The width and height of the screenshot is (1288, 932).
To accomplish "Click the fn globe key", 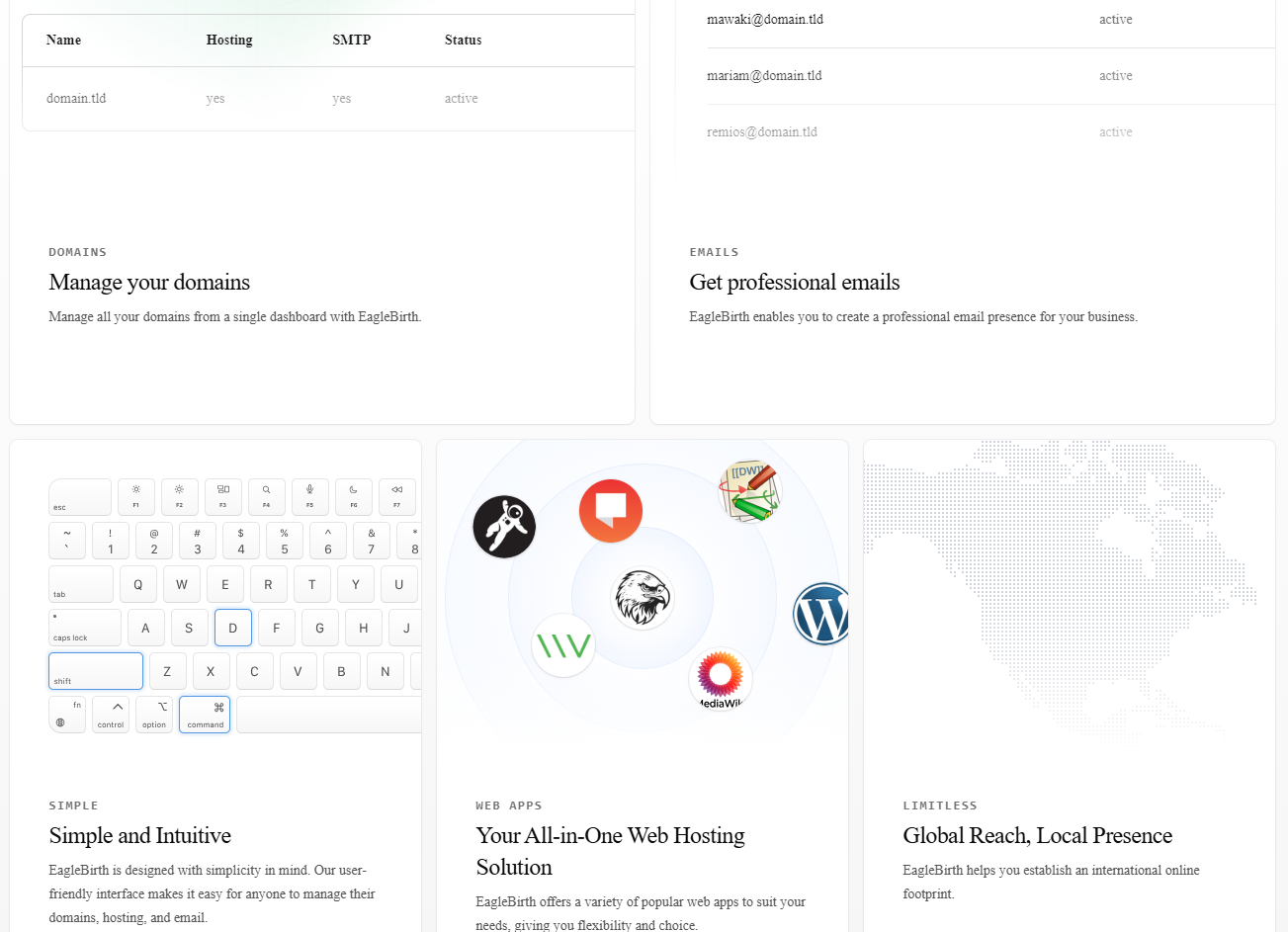I will click(67, 715).
